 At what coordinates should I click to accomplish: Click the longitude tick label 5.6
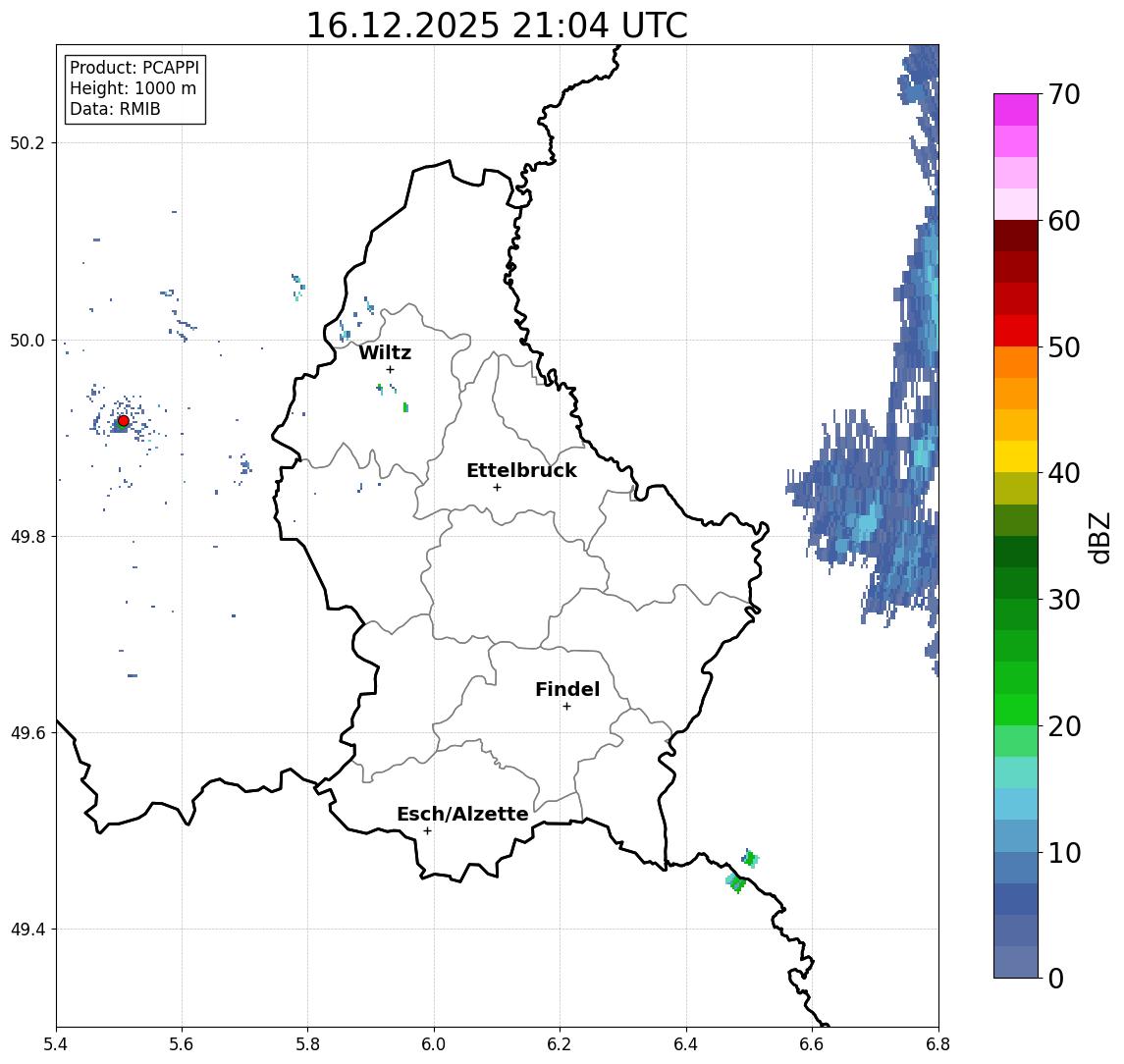182,1044
